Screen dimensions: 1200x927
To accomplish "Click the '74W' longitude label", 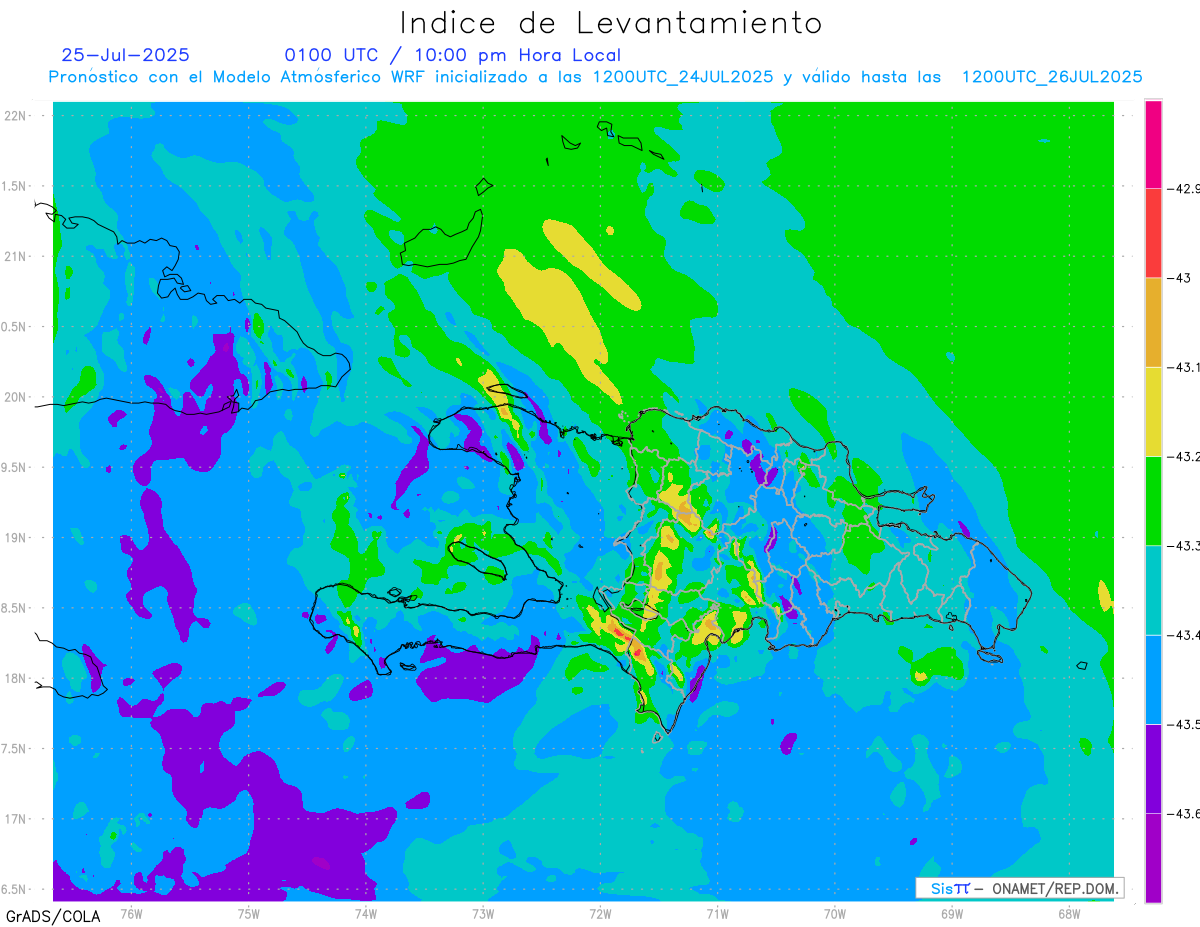I will (x=365, y=913).
